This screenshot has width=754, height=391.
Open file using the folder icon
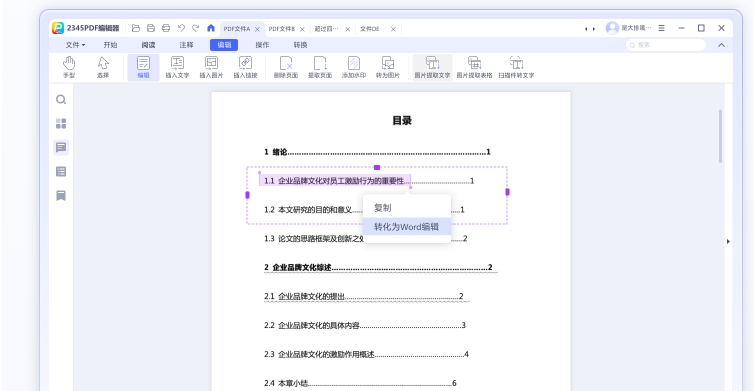136,28
